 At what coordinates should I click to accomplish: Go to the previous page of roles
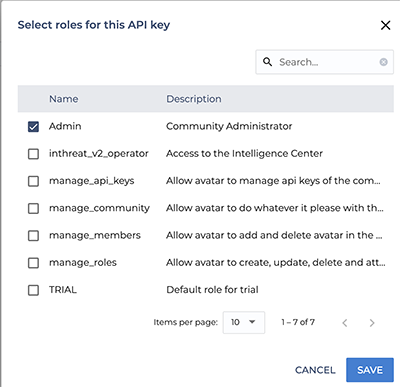point(345,323)
